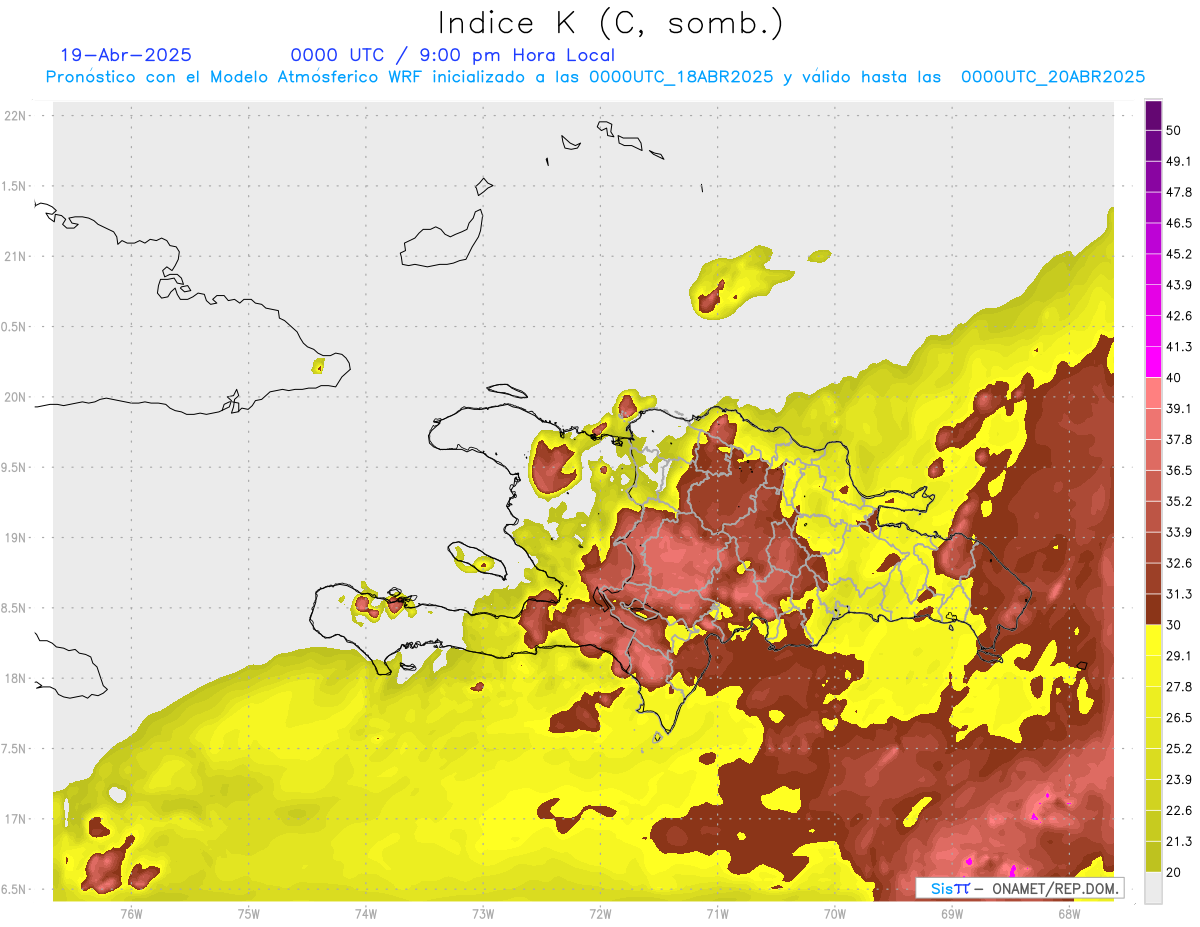
Task: Pick the bright yellow swatch between 29.1 and 30
Action: [x=1153, y=640]
